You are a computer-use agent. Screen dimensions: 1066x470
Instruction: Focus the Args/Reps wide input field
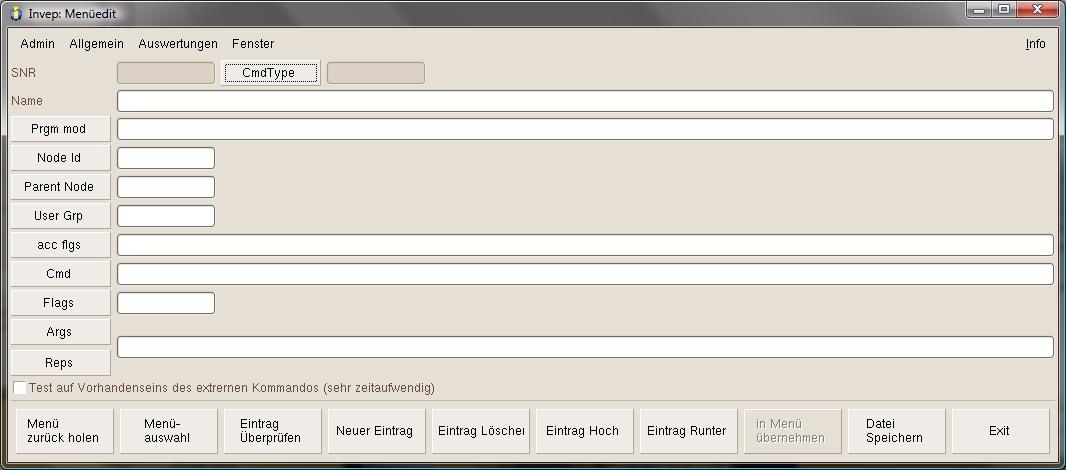point(585,347)
